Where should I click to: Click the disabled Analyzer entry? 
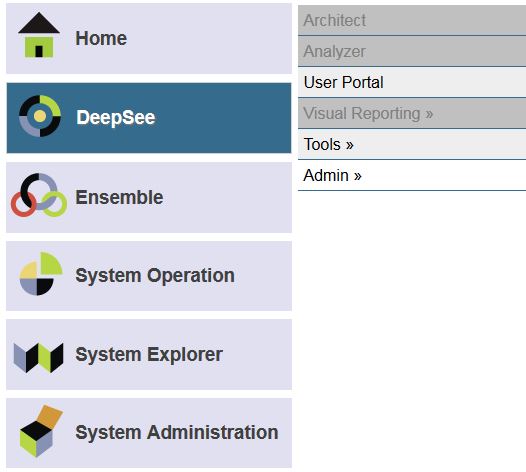click(412, 51)
